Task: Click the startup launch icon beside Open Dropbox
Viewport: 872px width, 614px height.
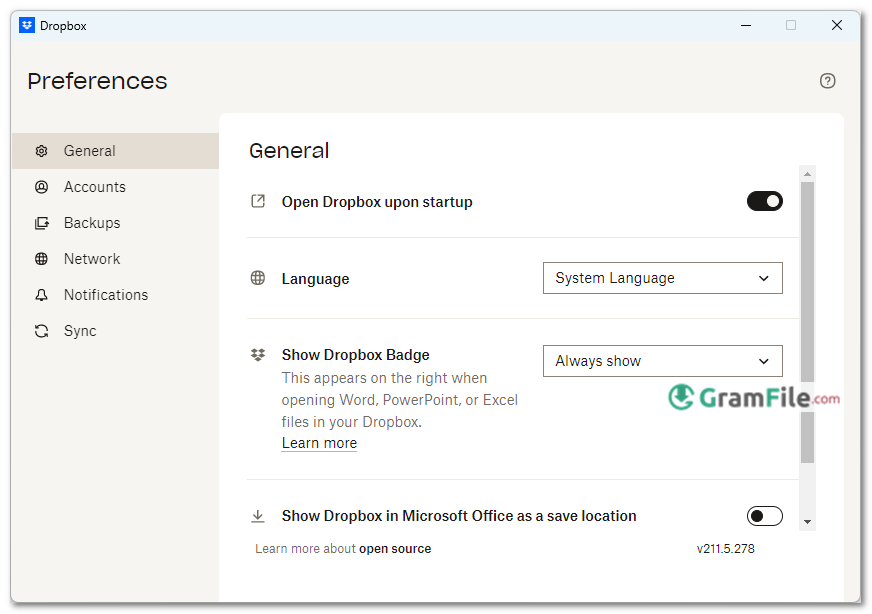Action: (257, 201)
